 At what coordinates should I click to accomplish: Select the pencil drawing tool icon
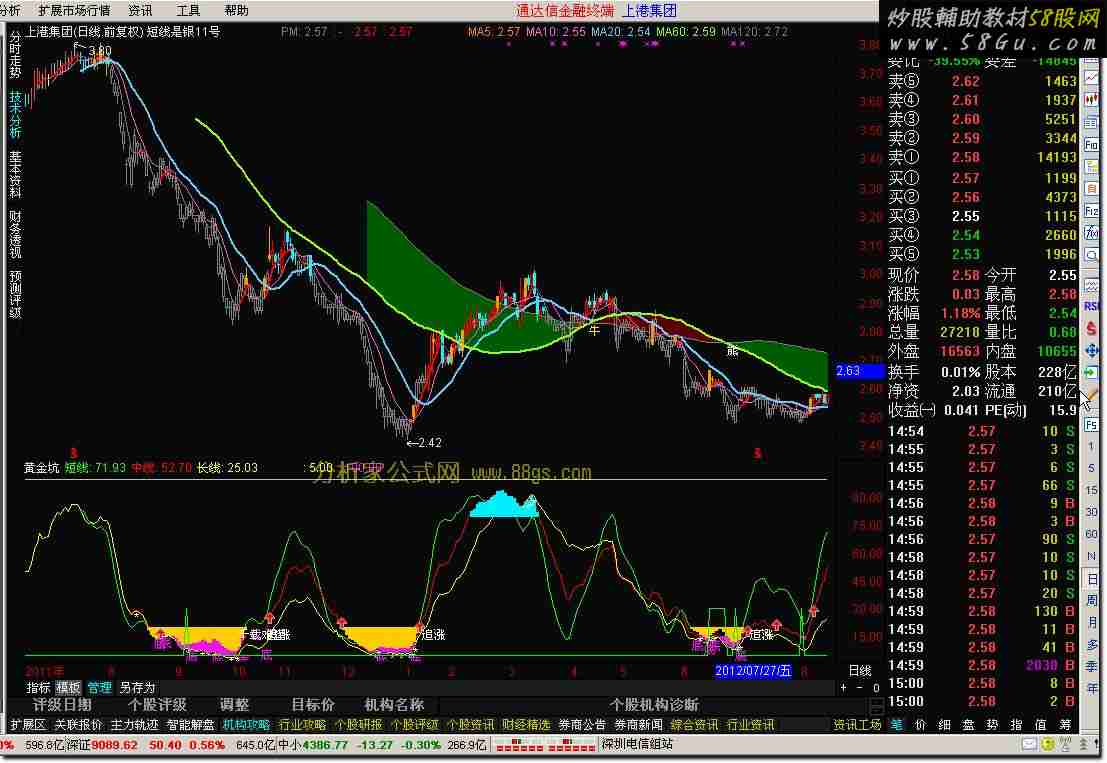click(1091, 395)
